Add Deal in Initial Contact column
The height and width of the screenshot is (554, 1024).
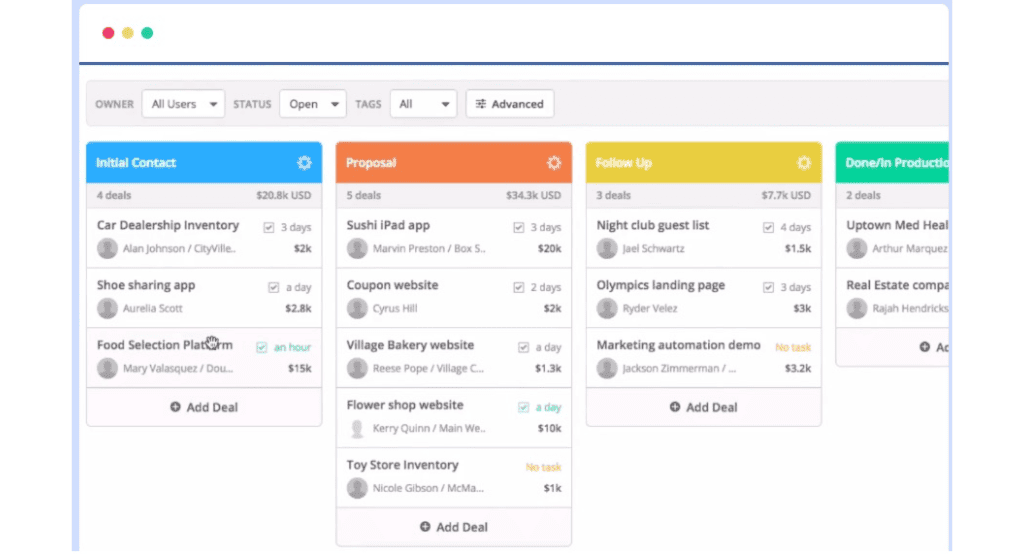[x=204, y=407]
